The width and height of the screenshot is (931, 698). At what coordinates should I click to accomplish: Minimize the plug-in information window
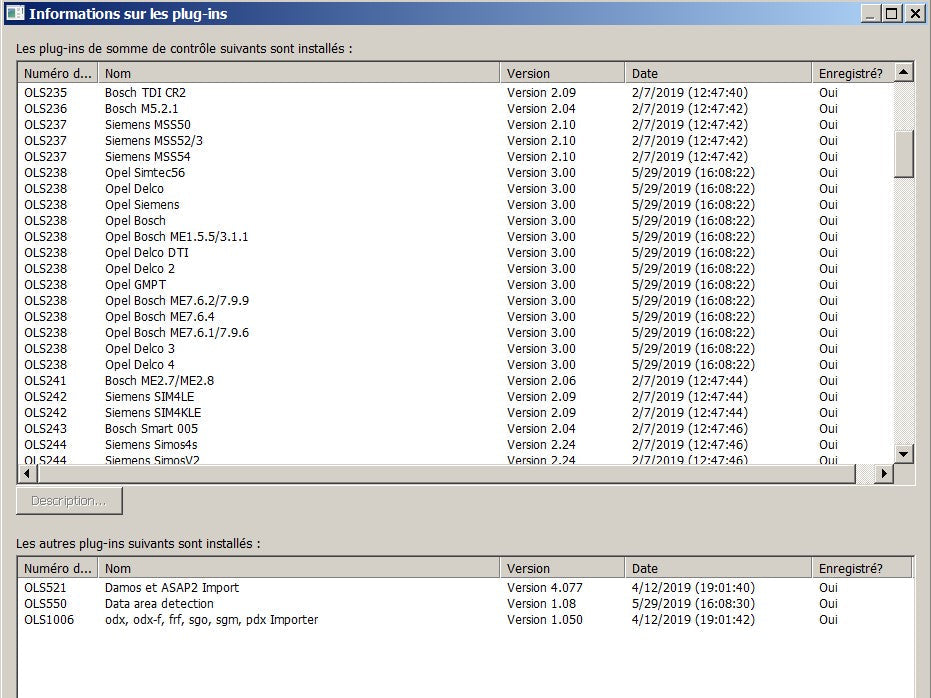pos(870,13)
